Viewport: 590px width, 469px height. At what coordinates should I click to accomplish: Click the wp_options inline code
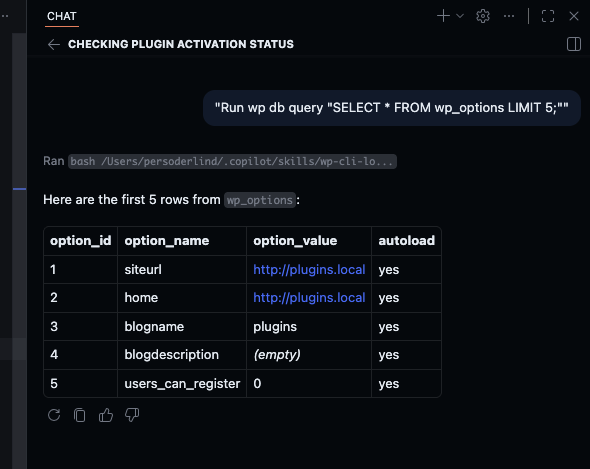pyautogui.click(x=260, y=200)
